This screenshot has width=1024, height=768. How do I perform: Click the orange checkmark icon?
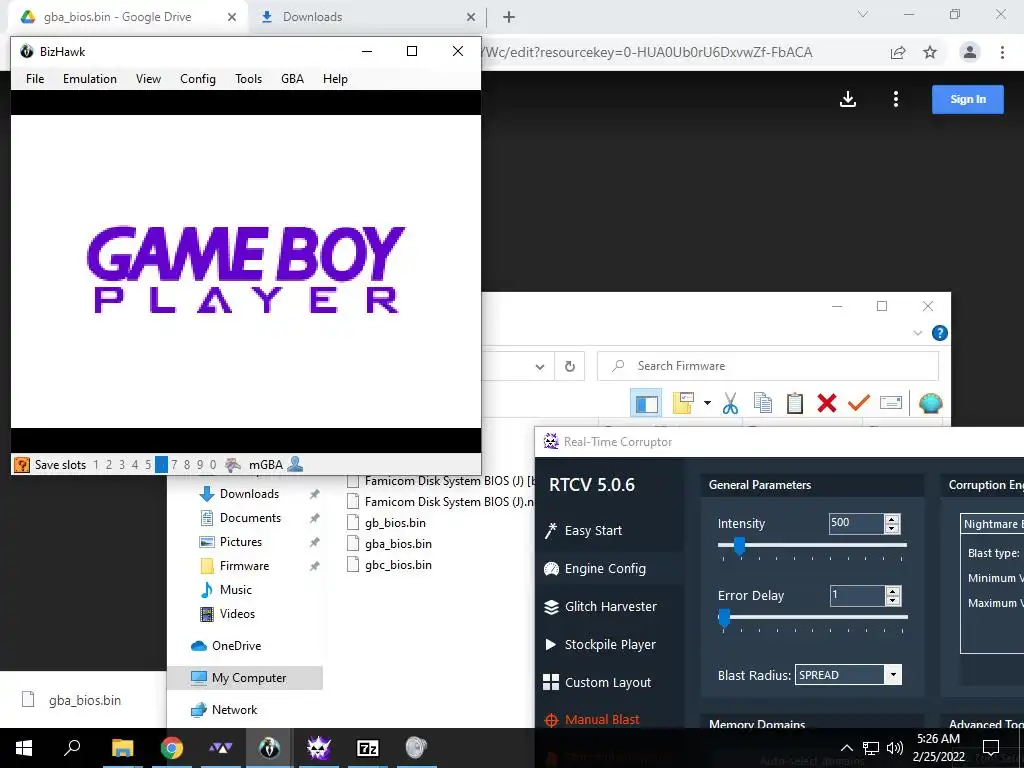tap(859, 403)
